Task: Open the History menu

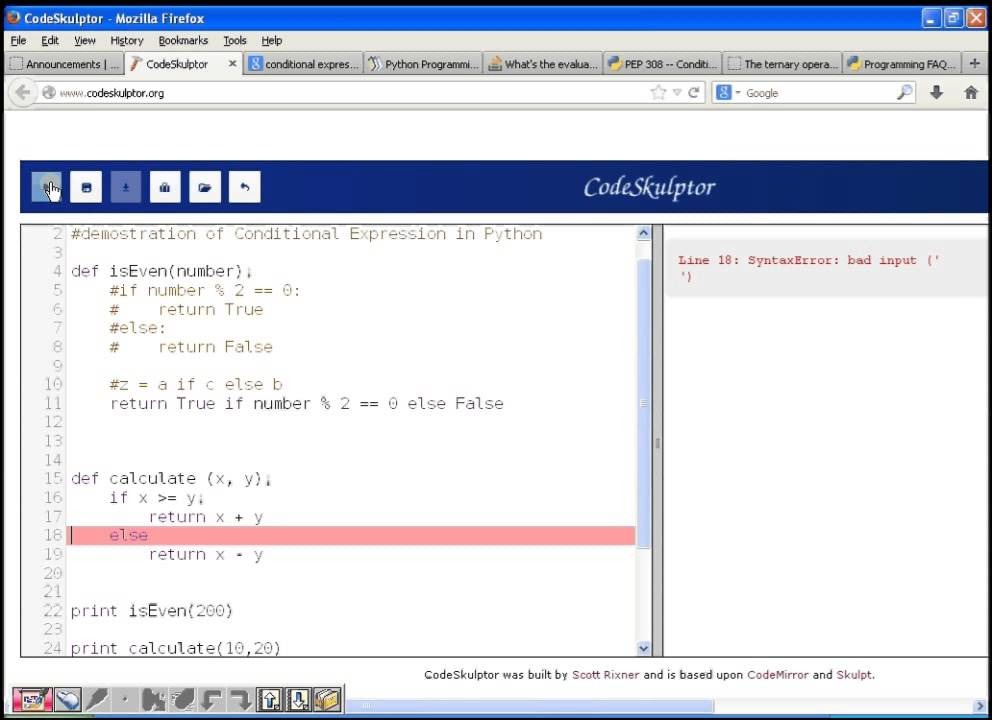Action: pos(127,40)
